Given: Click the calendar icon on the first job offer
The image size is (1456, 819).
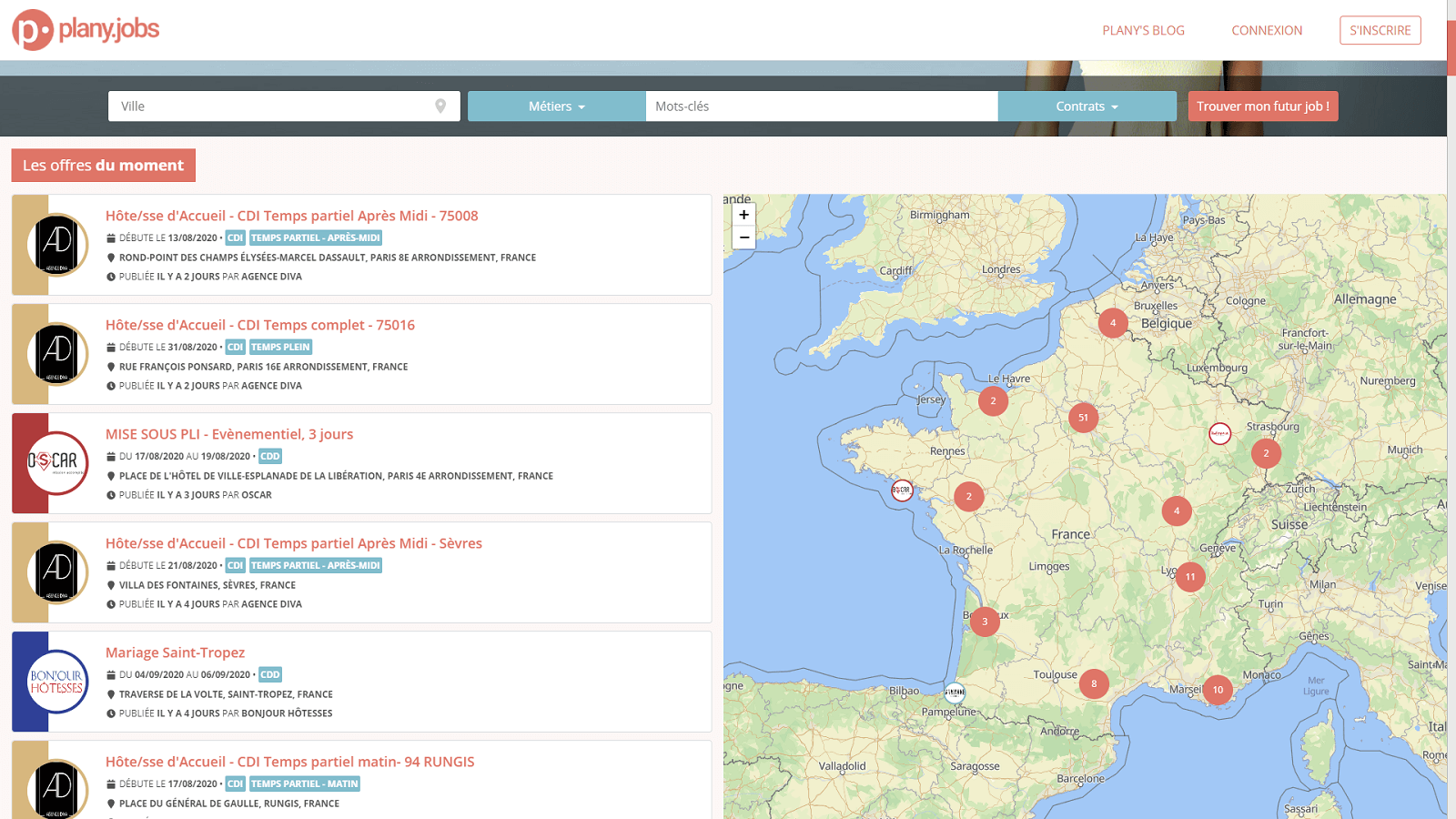Looking at the screenshot, I should click(x=111, y=238).
